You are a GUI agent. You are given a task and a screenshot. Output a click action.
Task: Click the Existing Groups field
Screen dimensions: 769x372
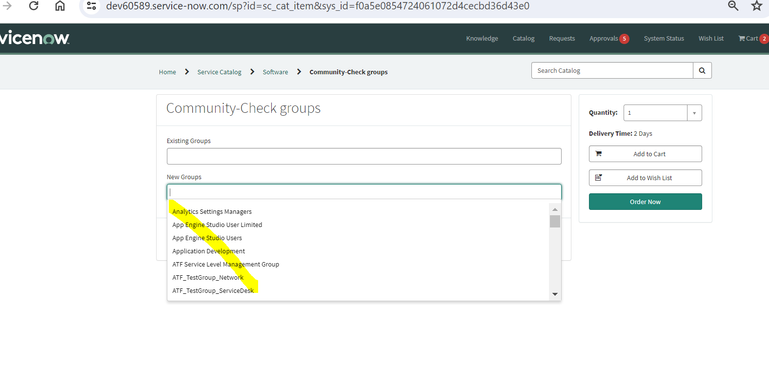click(x=364, y=156)
